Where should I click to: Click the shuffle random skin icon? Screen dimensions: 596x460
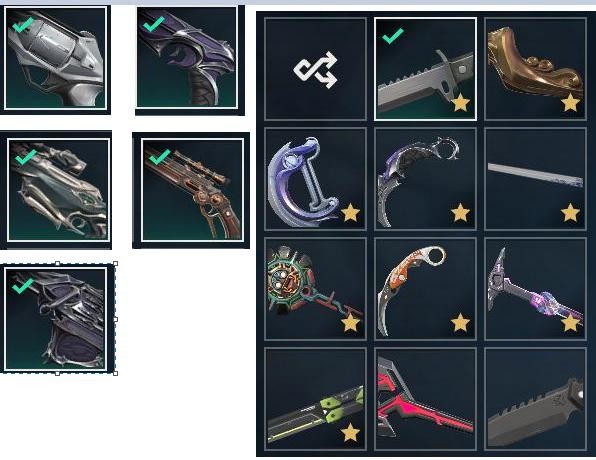click(315, 69)
